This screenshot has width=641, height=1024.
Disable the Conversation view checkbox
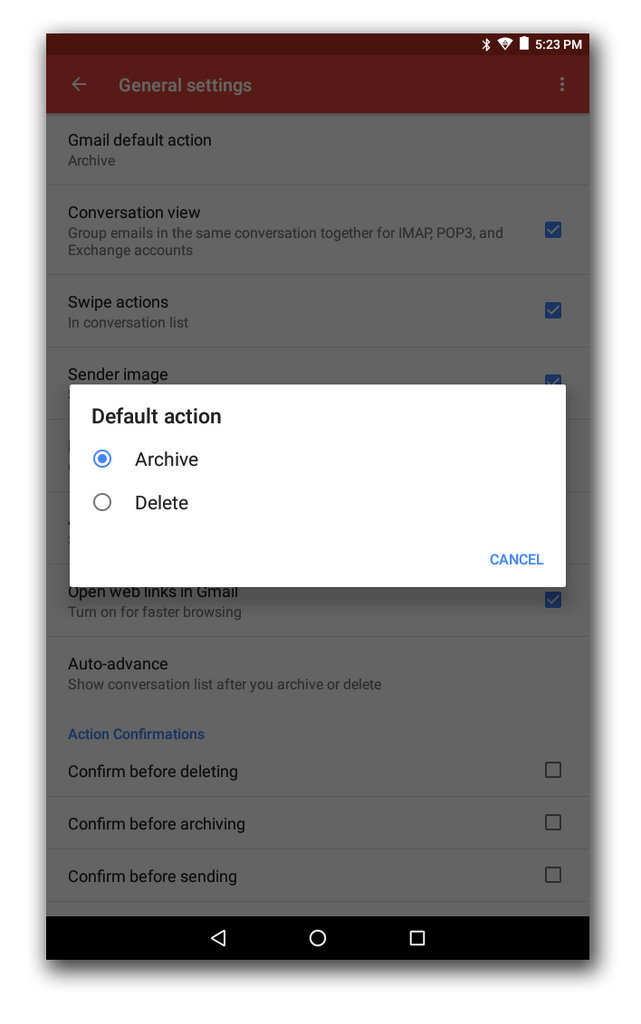tap(553, 229)
